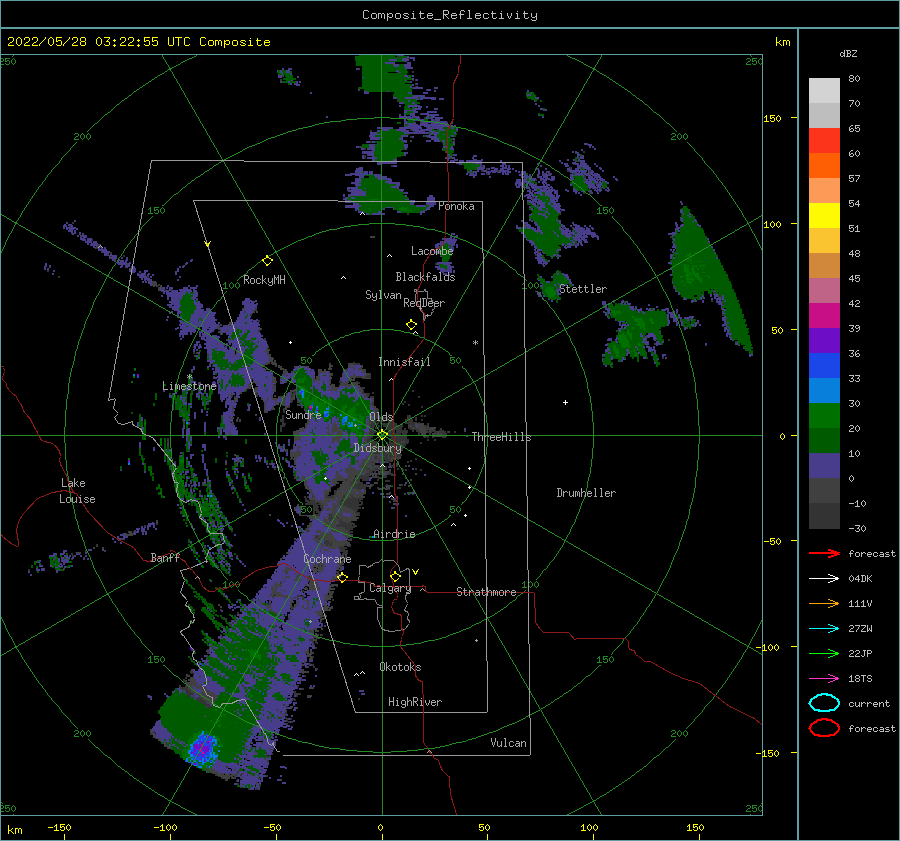Pick the dark orange 57-60 dBZ swatch

click(x=824, y=165)
